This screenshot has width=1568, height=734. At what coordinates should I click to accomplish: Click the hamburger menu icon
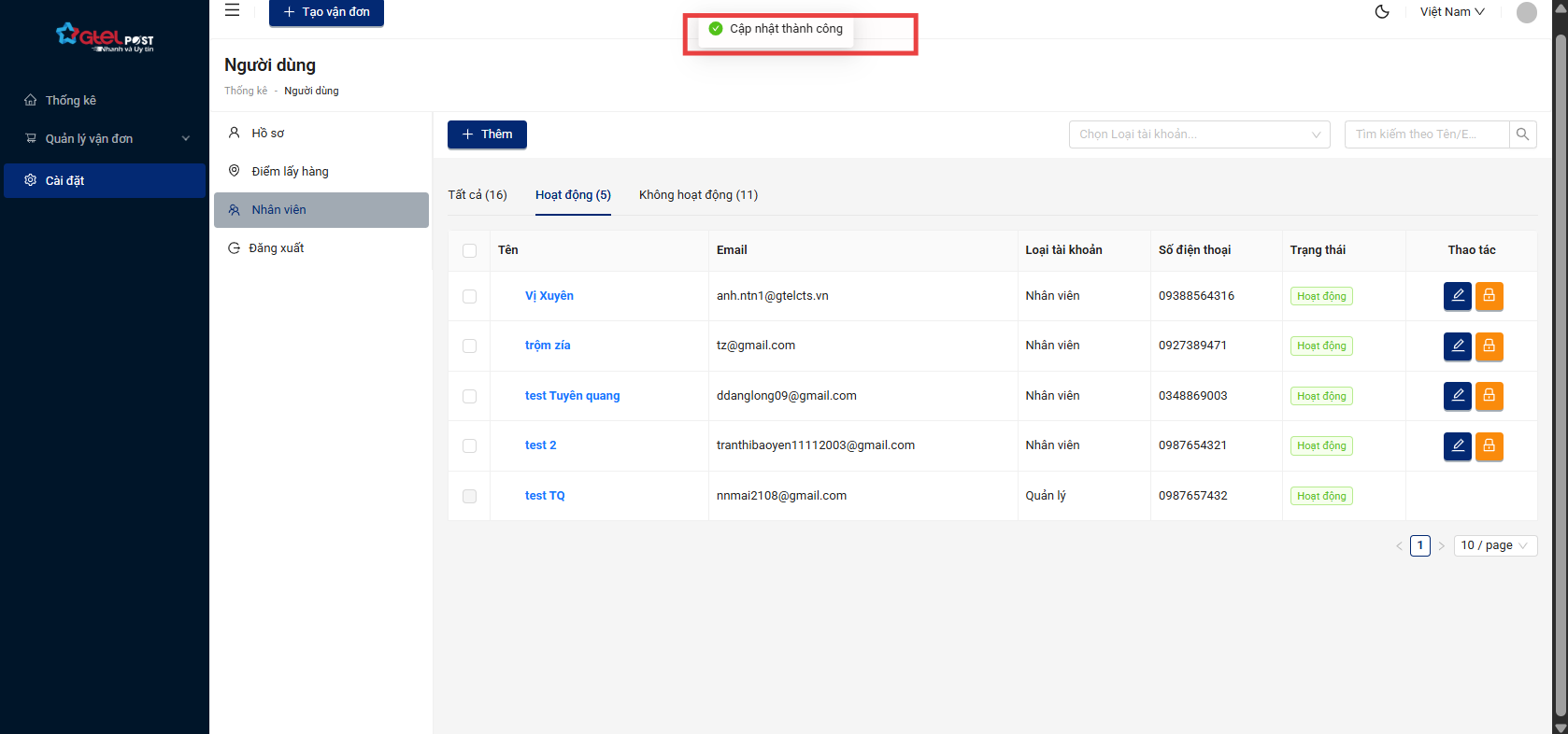(233, 10)
